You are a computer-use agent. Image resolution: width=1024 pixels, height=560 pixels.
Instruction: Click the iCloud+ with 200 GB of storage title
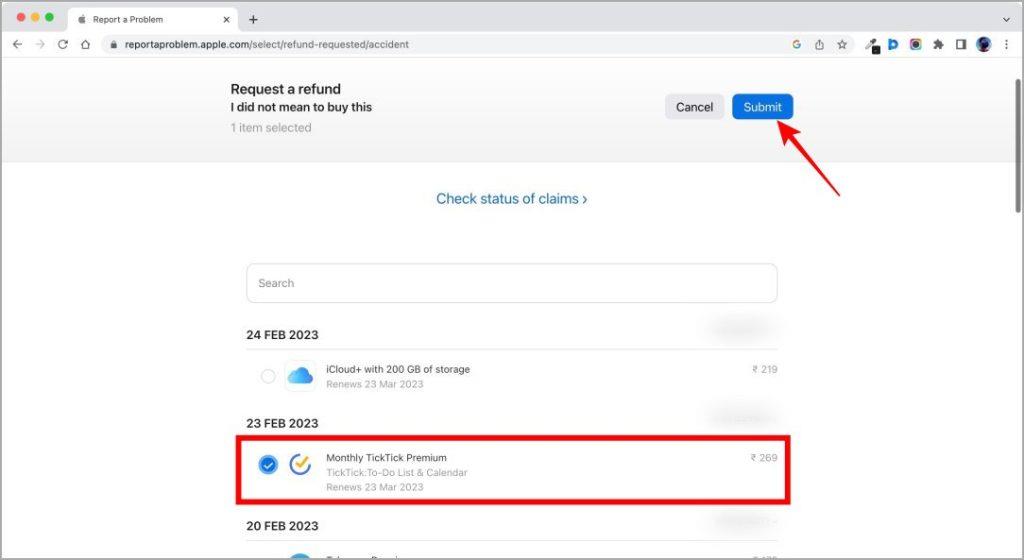[398, 369]
